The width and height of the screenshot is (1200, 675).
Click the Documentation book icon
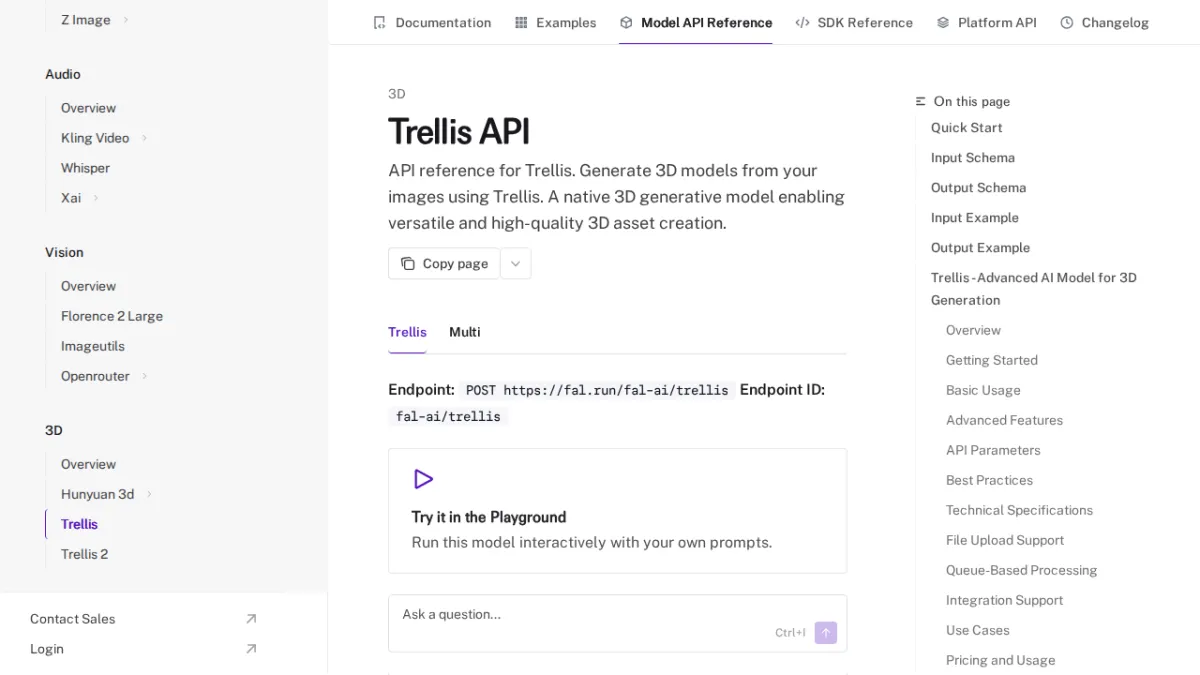click(x=379, y=22)
